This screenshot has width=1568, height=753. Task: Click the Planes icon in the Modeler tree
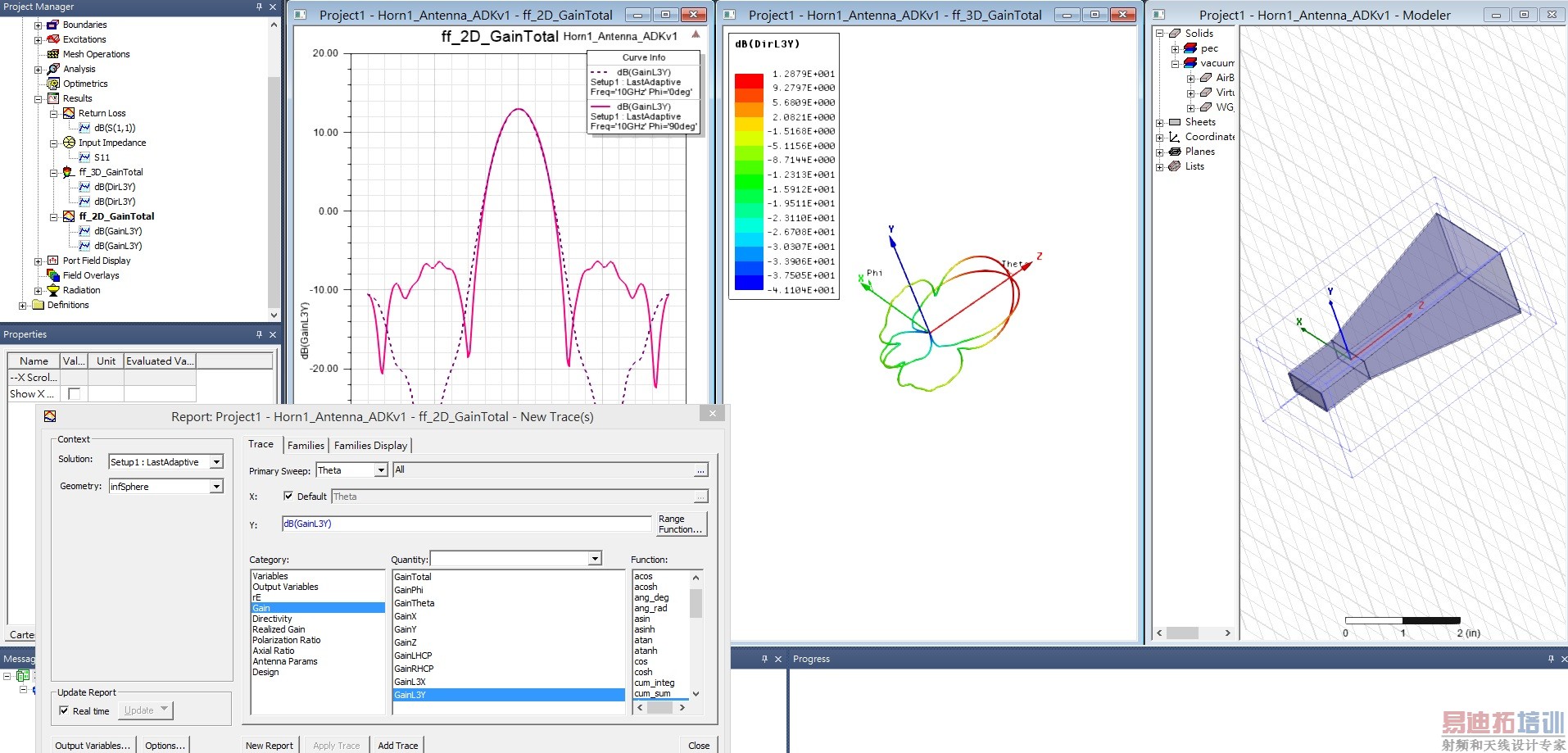(1174, 152)
